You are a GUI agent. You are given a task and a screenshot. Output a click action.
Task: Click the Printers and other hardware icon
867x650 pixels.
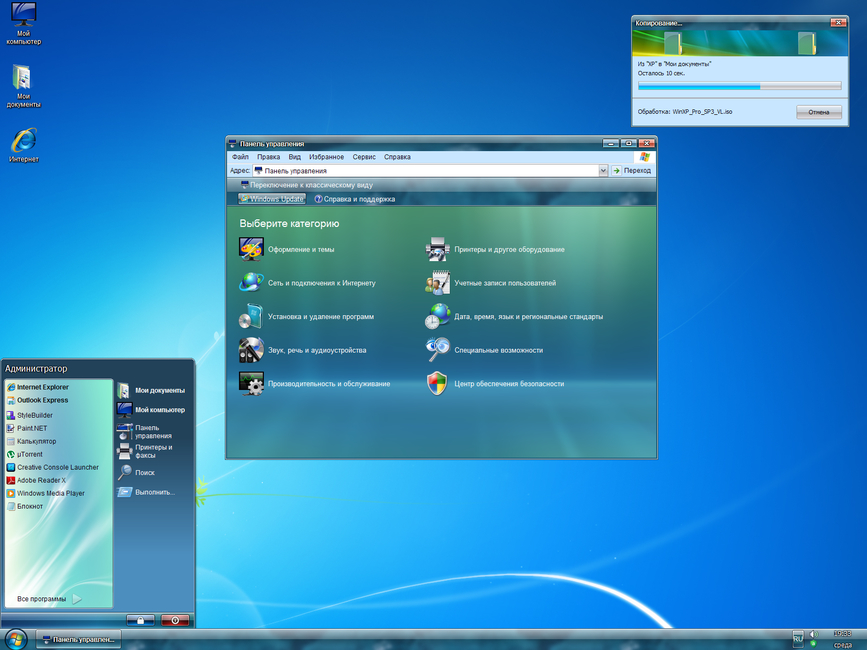pyautogui.click(x=437, y=249)
